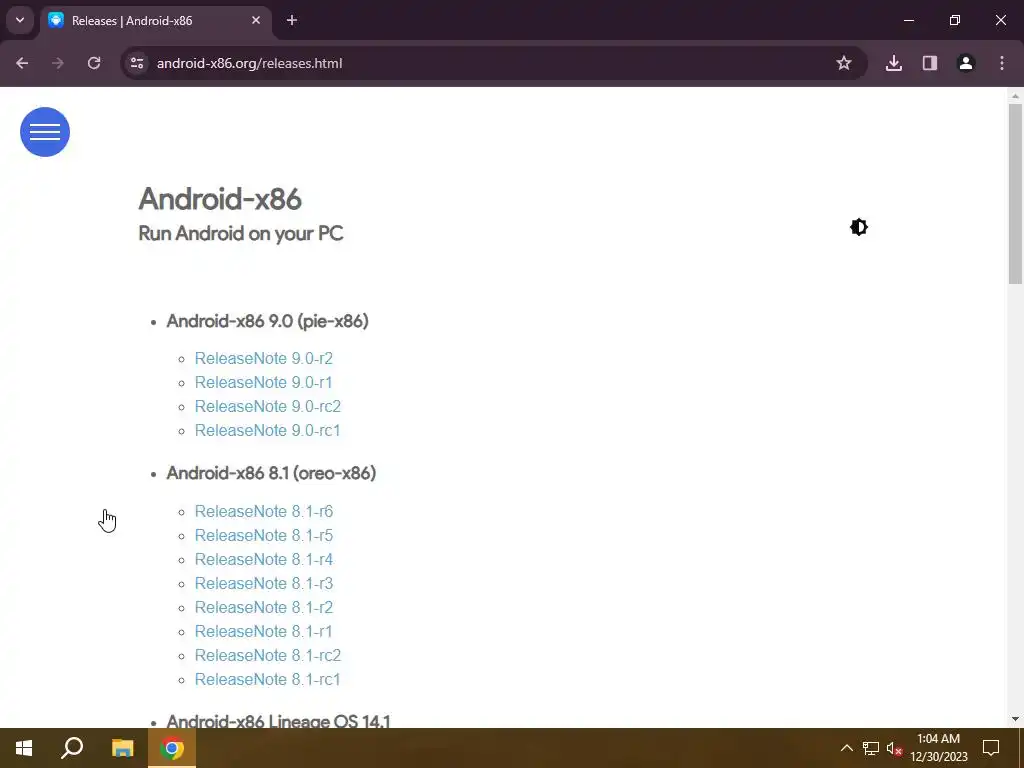Open Chrome downloads
This screenshot has height=768, width=1024.
click(x=894, y=63)
